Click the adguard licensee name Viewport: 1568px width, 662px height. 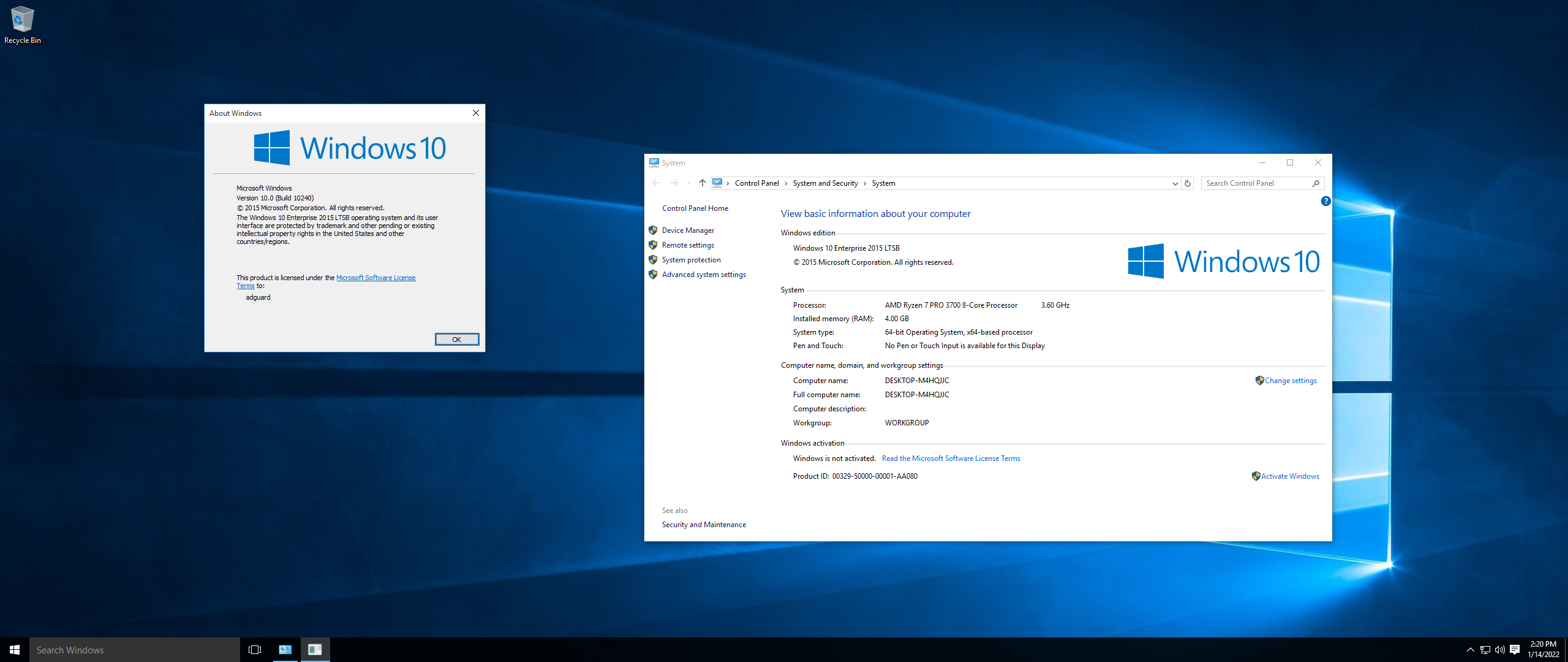pyautogui.click(x=258, y=297)
